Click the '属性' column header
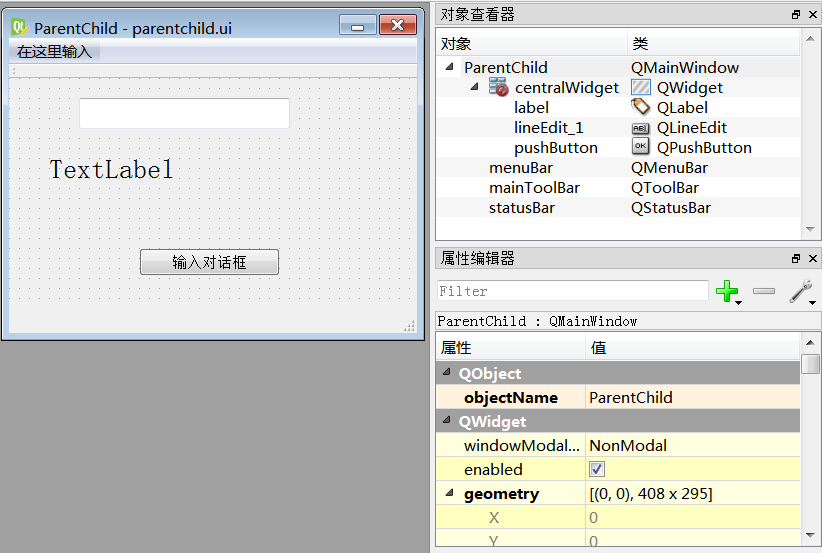The width and height of the screenshot is (822, 553). [x=511, y=348]
